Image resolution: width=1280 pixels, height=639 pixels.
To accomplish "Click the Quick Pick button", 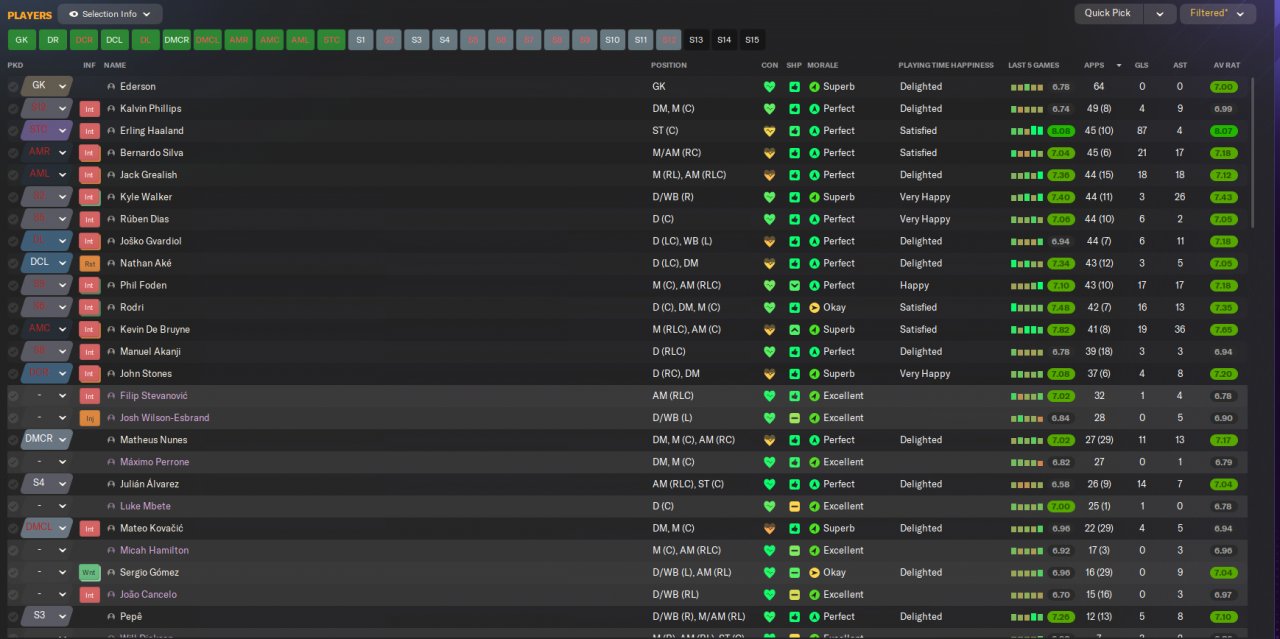I will click(x=1108, y=14).
